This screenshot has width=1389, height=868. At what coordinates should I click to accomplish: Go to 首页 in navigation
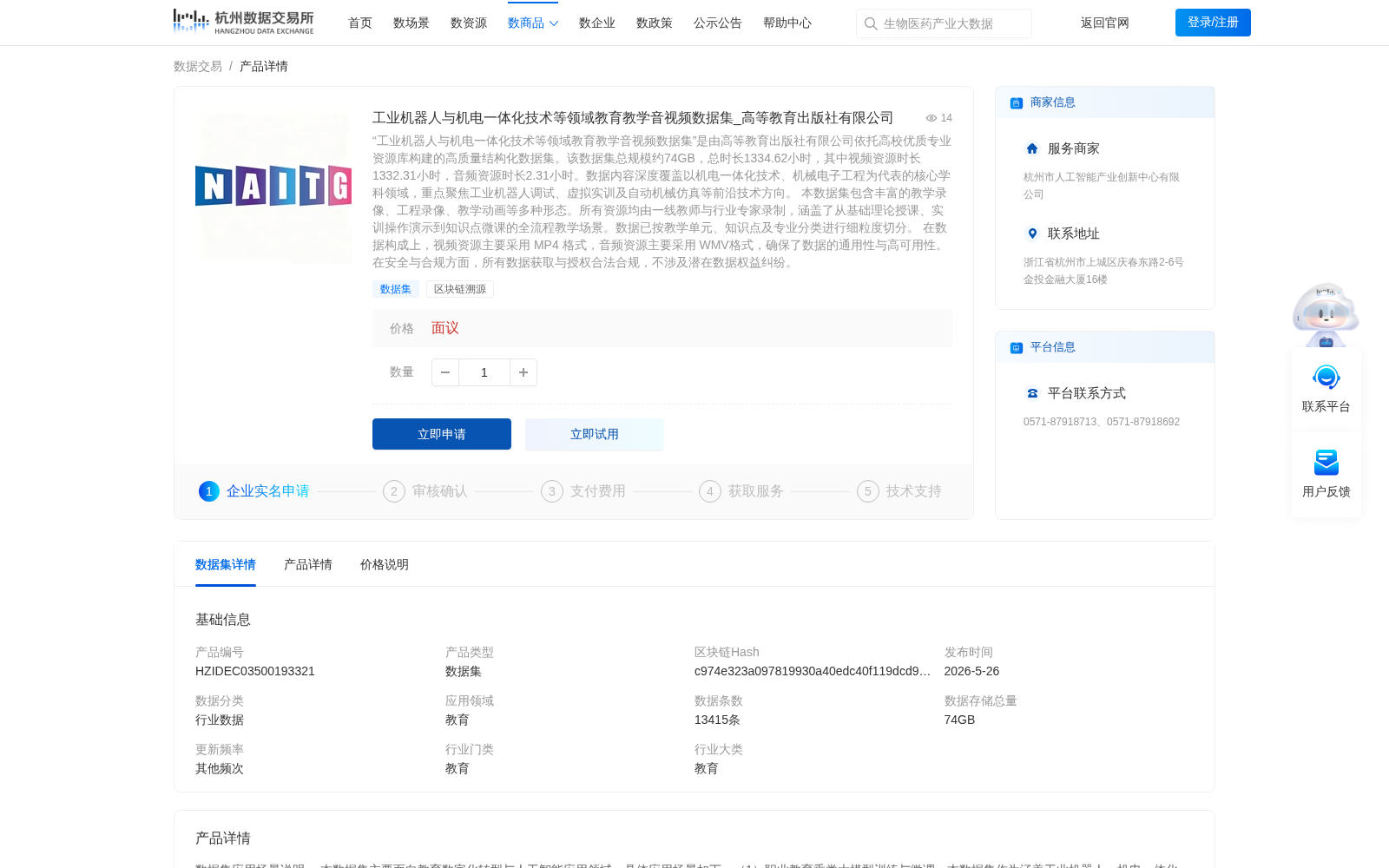coord(360,23)
